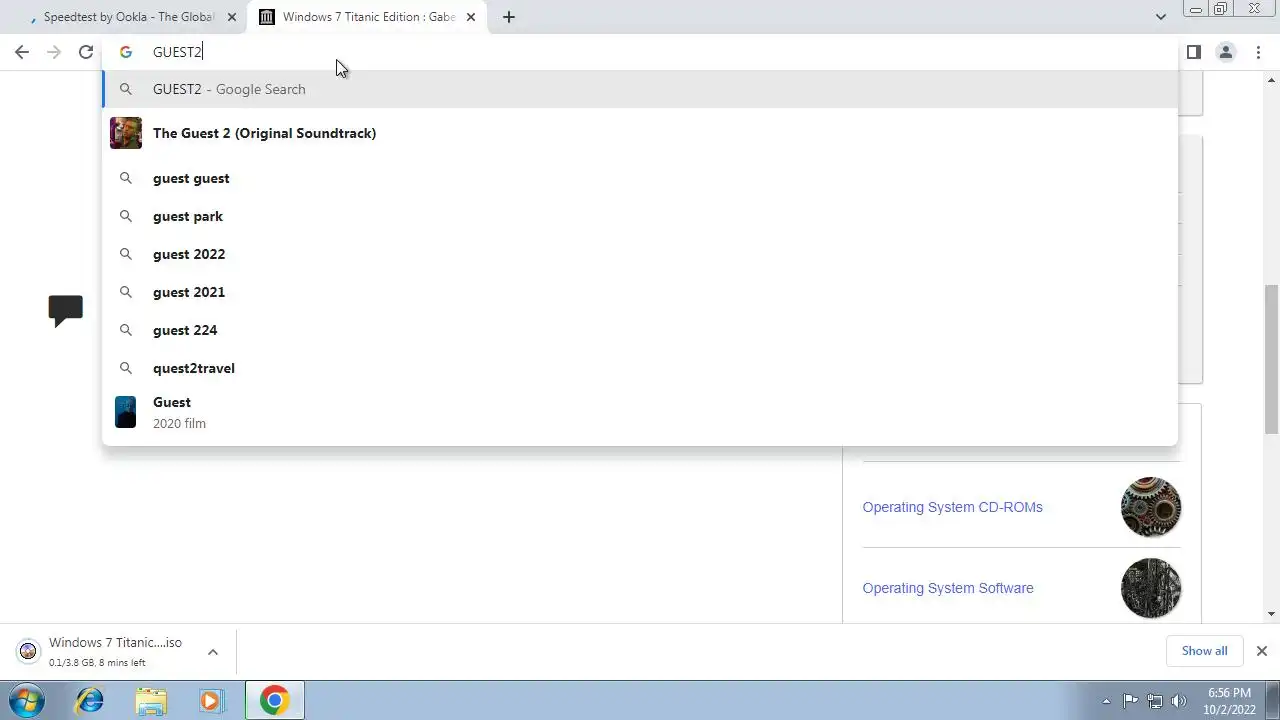The width and height of the screenshot is (1280, 720).
Task: Open the Operating System Software link
Action: point(948,588)
